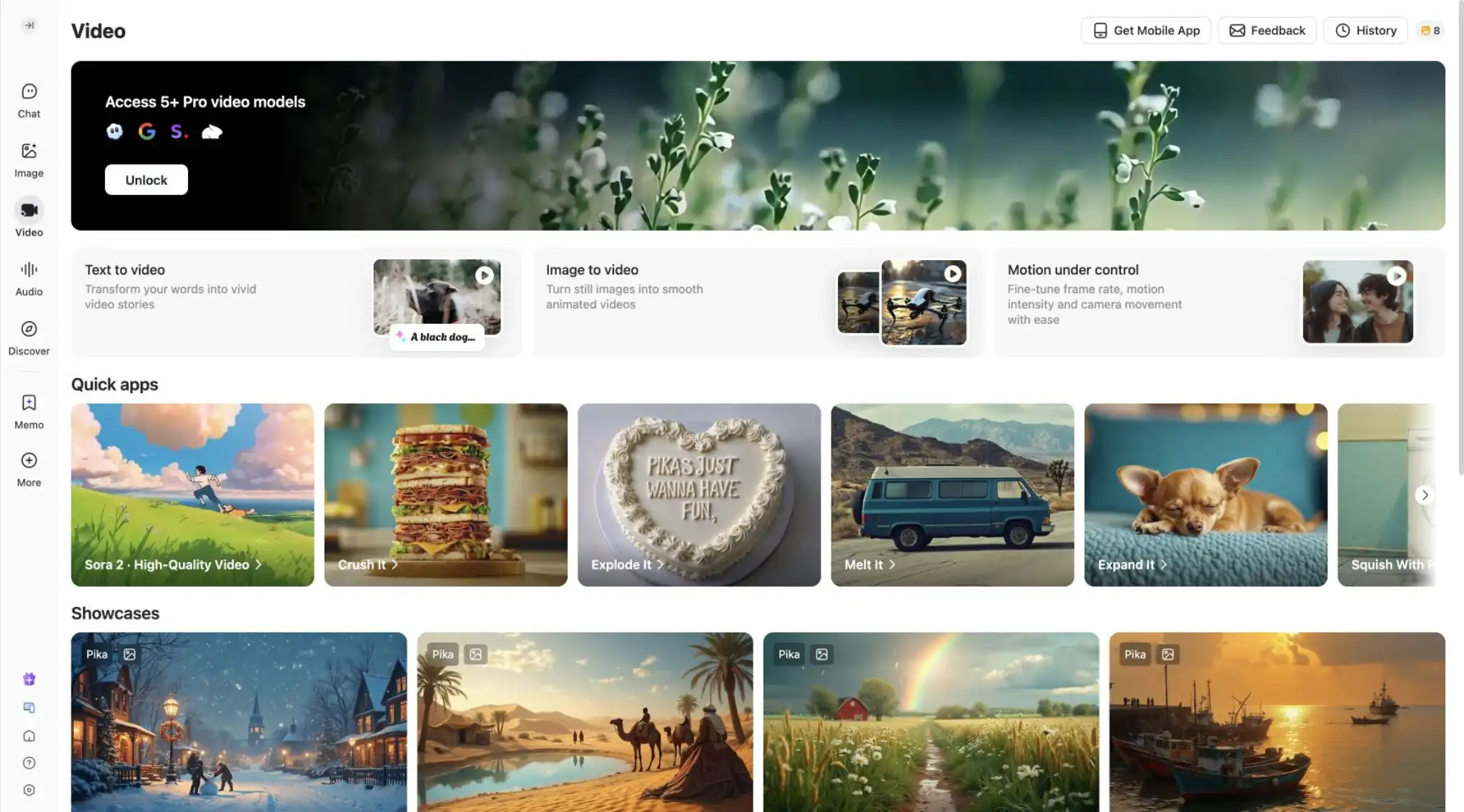Click the purple S model logo
The image size is (1464, 812).
[x=179, y=132]
